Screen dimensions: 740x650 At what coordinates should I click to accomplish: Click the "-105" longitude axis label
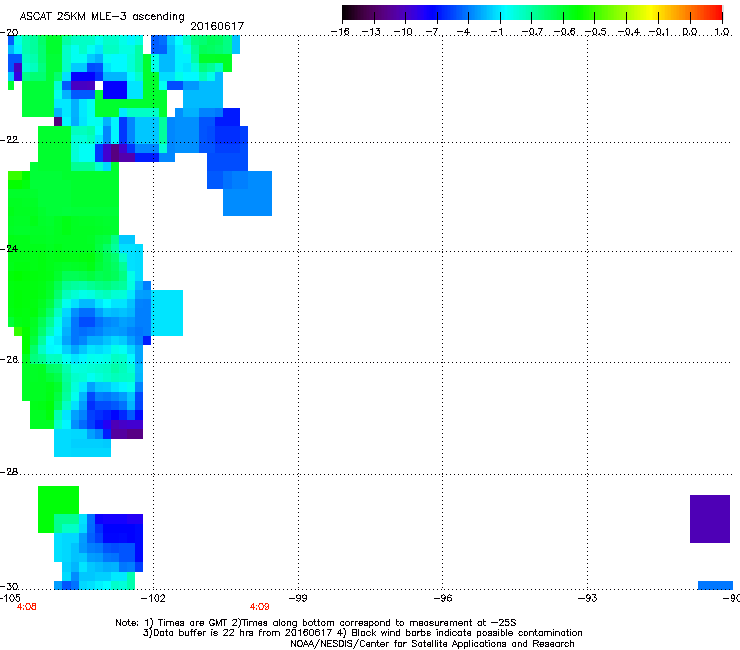[10, 598]
